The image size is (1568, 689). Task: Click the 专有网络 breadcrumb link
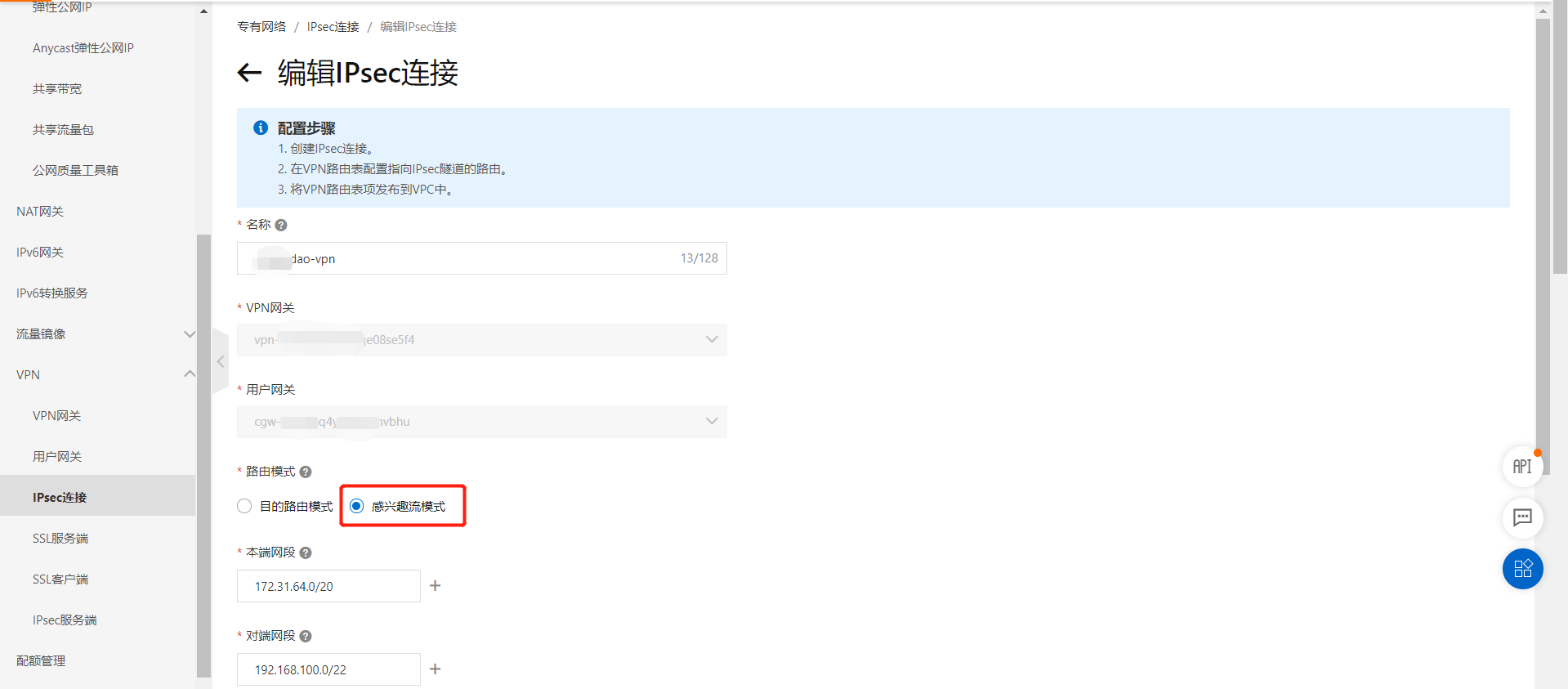[261, 26]
